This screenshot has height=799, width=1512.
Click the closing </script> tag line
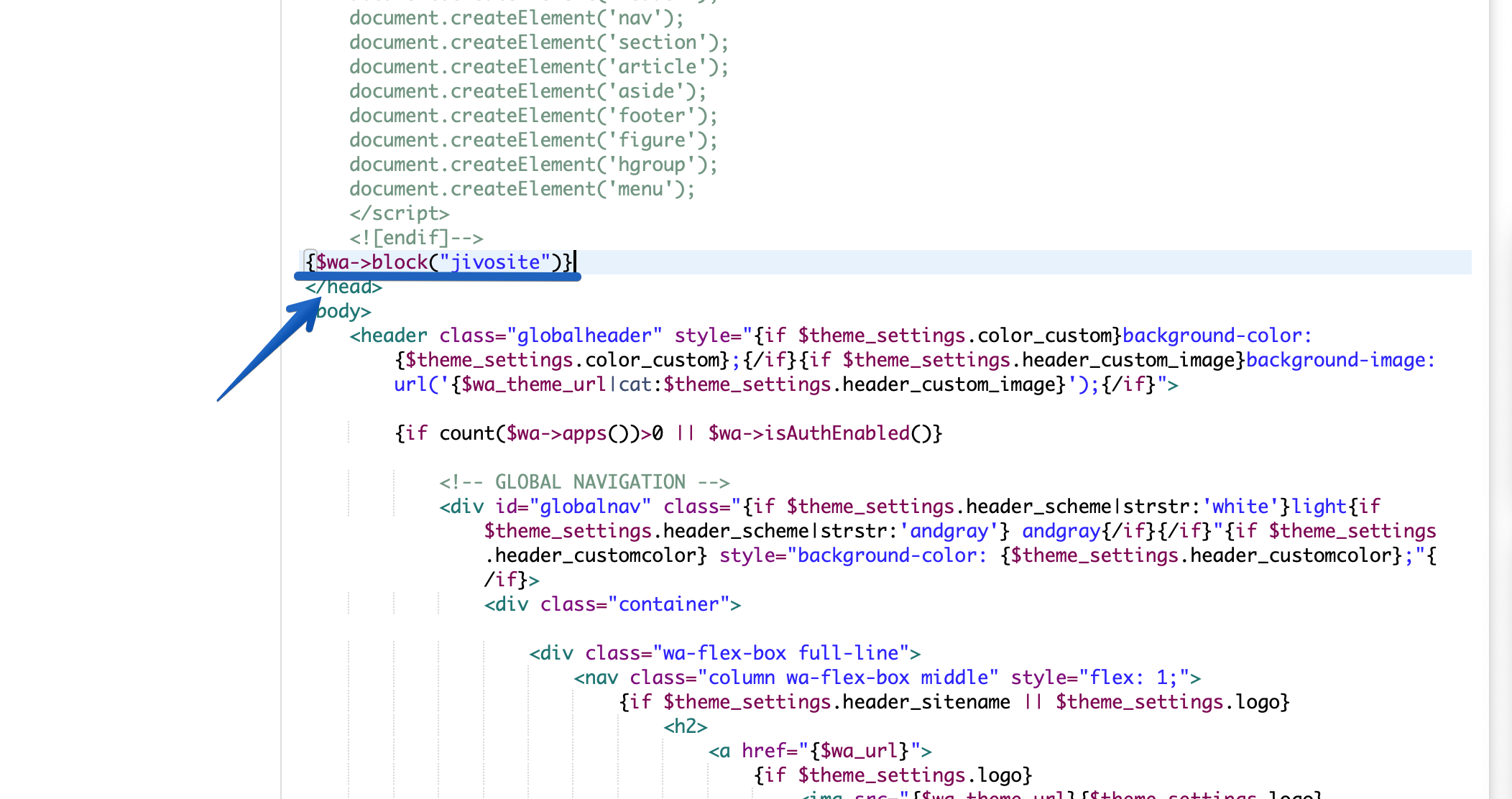(x=400, y=213)
